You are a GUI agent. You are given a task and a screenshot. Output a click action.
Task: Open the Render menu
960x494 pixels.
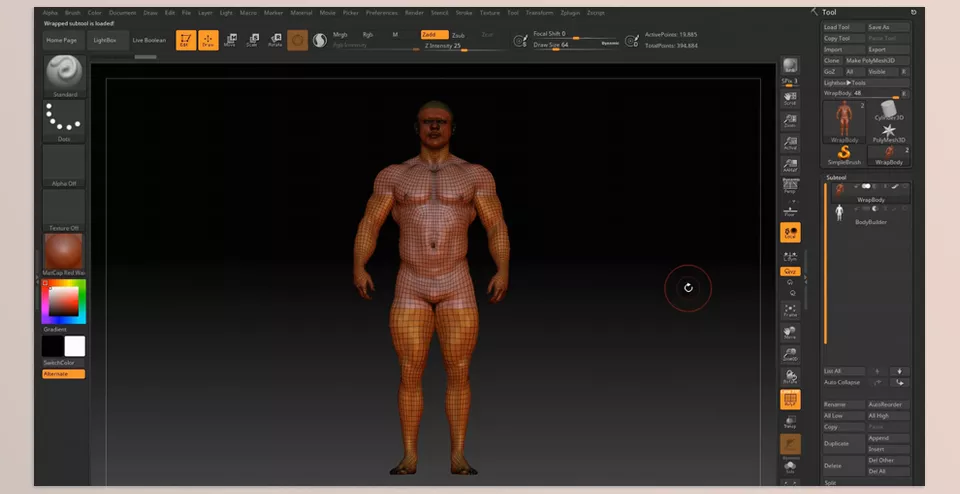[x=414, y=13]
